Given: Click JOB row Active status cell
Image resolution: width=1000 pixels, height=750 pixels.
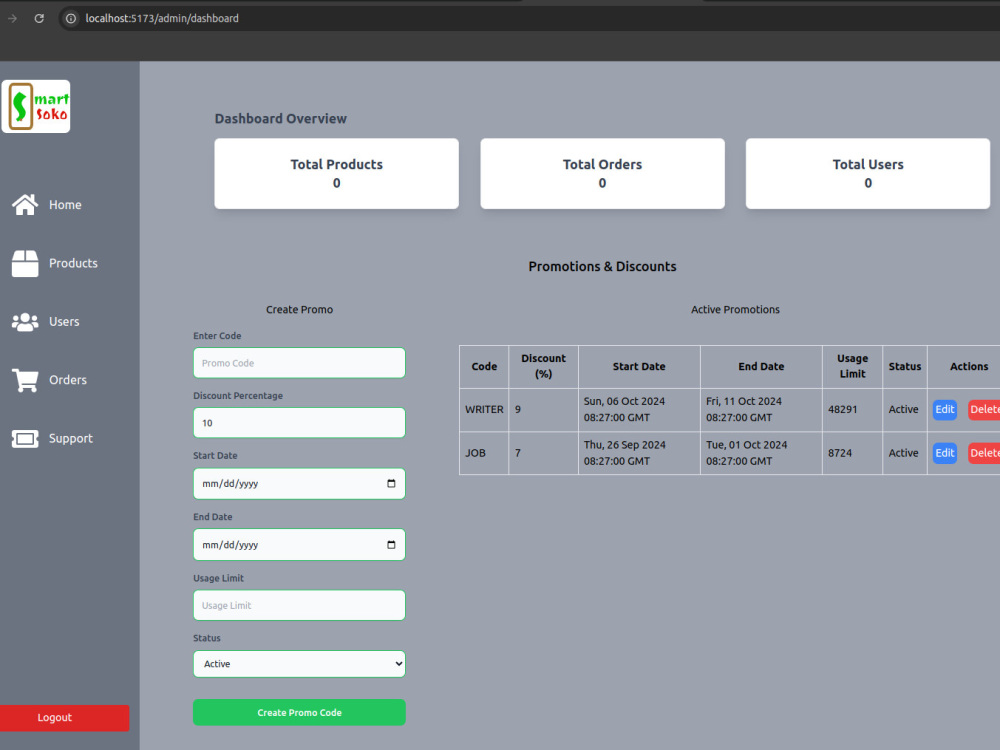Looking at the screenshot, I should click(904, 453).
